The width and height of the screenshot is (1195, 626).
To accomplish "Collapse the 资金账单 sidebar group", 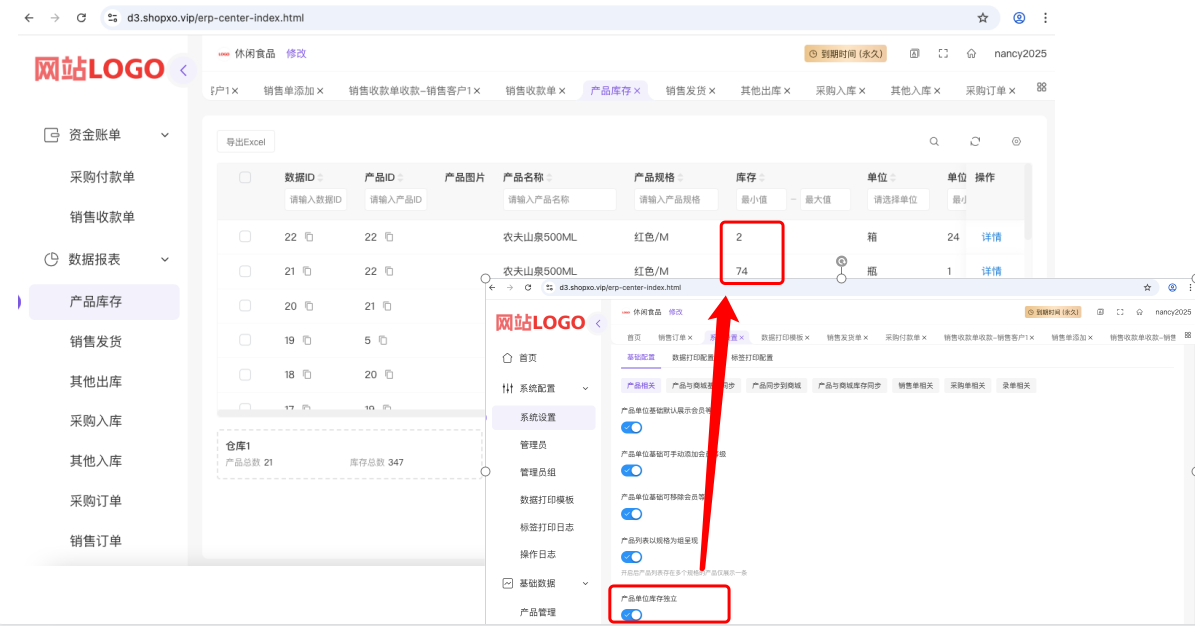I will pos(165,135).
